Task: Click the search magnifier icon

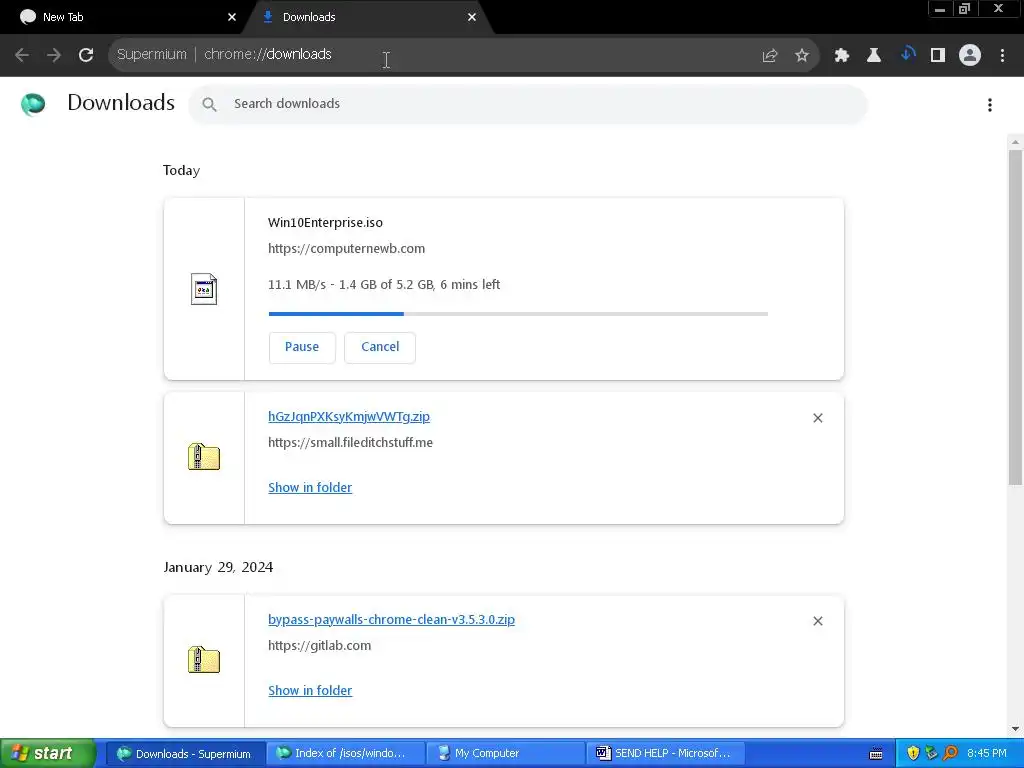Action: [209, 104]
